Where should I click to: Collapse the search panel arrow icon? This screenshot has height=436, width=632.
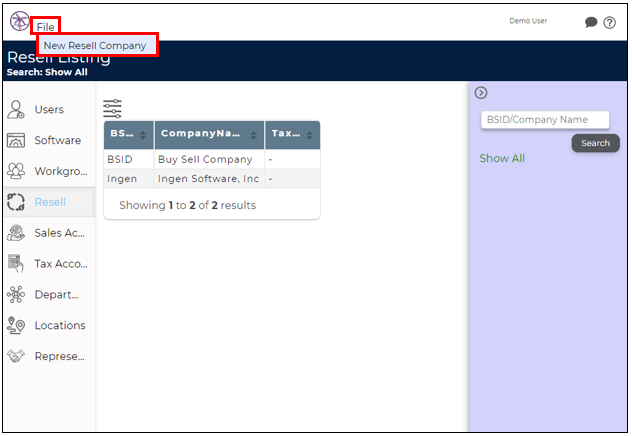480,93
